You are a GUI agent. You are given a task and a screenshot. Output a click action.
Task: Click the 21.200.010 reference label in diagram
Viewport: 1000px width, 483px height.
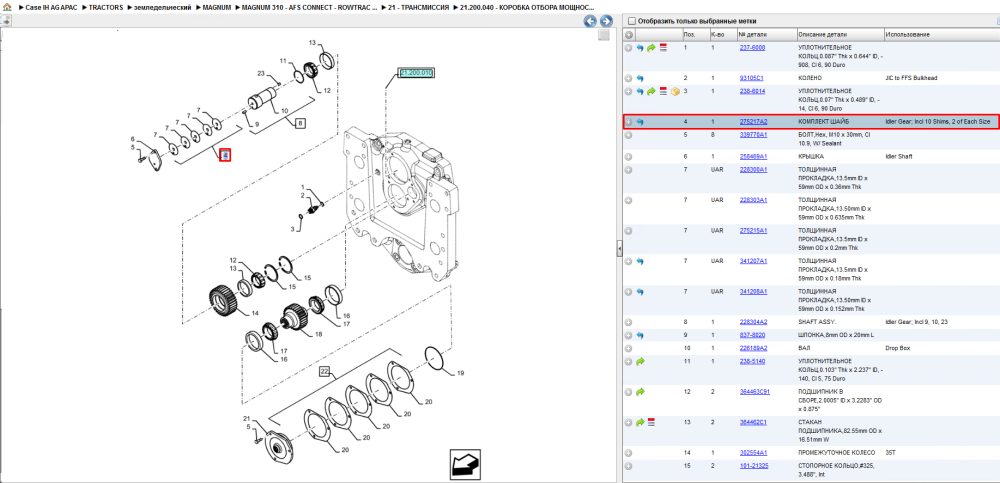coord(416,74)
